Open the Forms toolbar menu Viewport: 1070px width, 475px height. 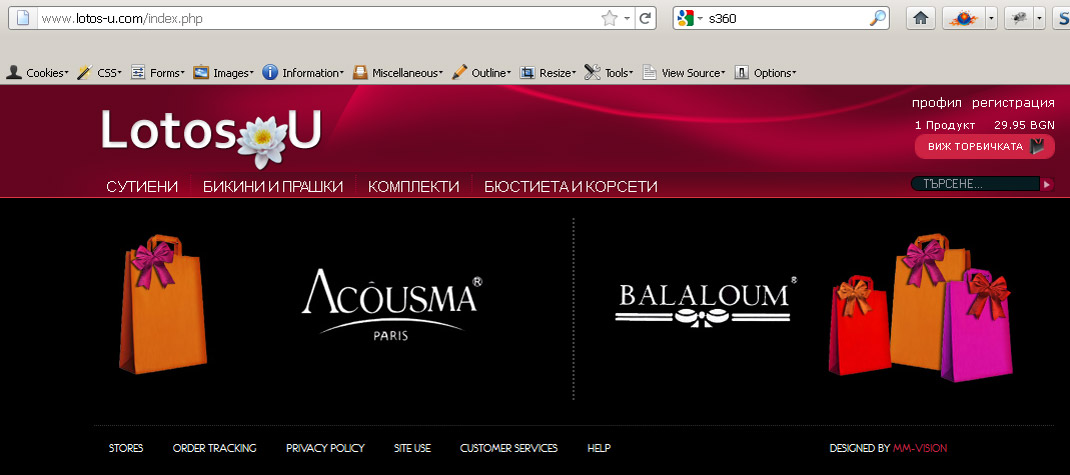click(158, 72)
